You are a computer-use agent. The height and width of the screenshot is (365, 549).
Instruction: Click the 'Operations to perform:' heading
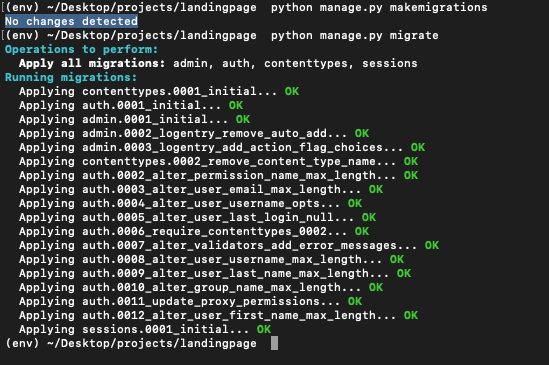coord(82,49)
